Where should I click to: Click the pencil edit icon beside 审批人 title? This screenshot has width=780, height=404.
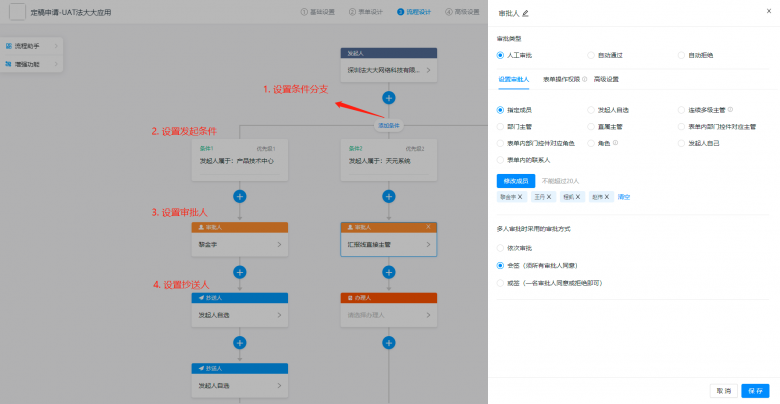pos(526,13)
